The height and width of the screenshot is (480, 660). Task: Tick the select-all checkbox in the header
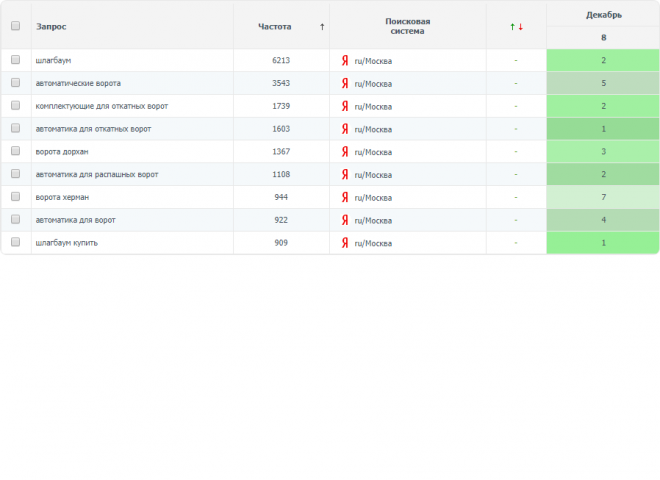[x=16, y=26]
